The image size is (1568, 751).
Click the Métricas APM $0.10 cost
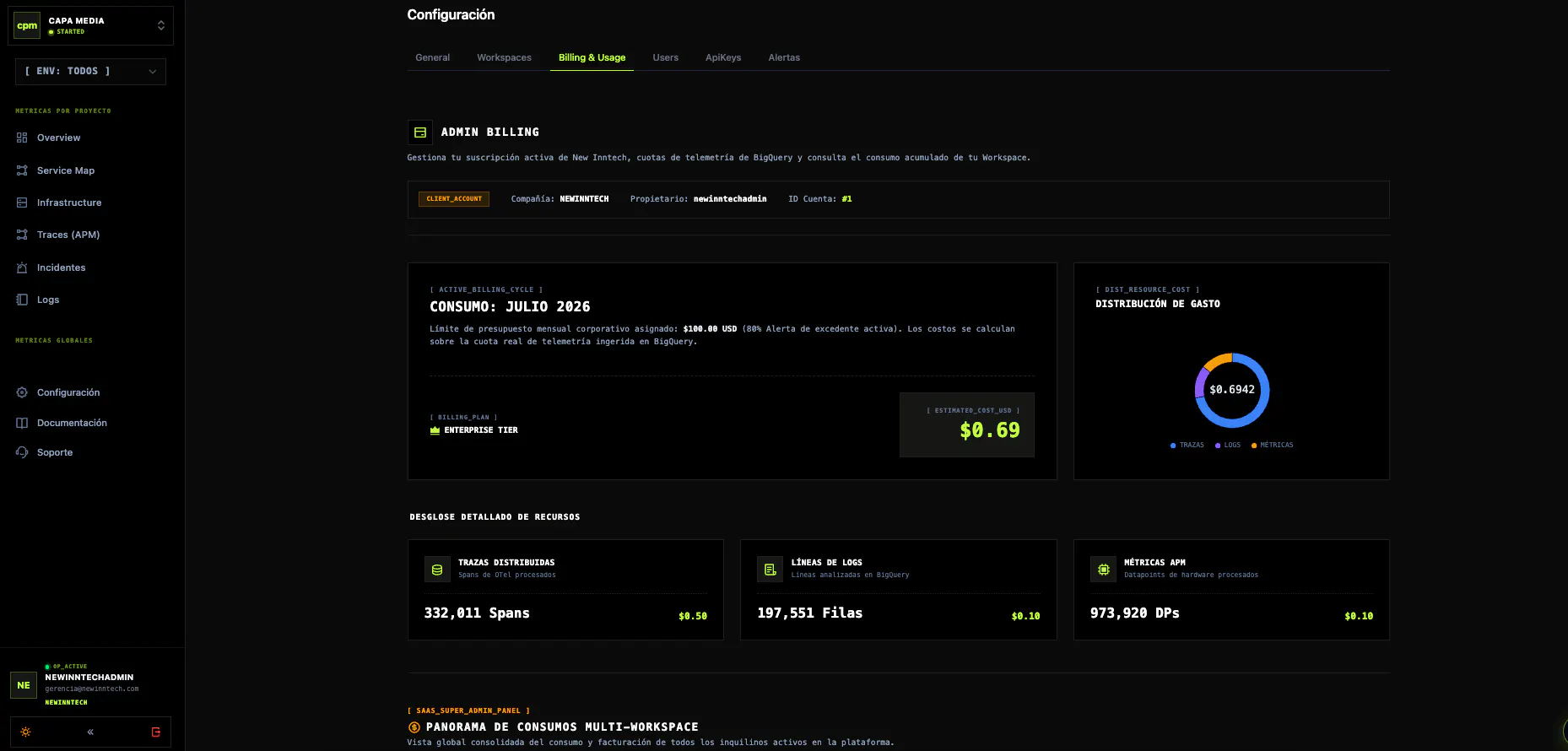tap(1359, 617)
